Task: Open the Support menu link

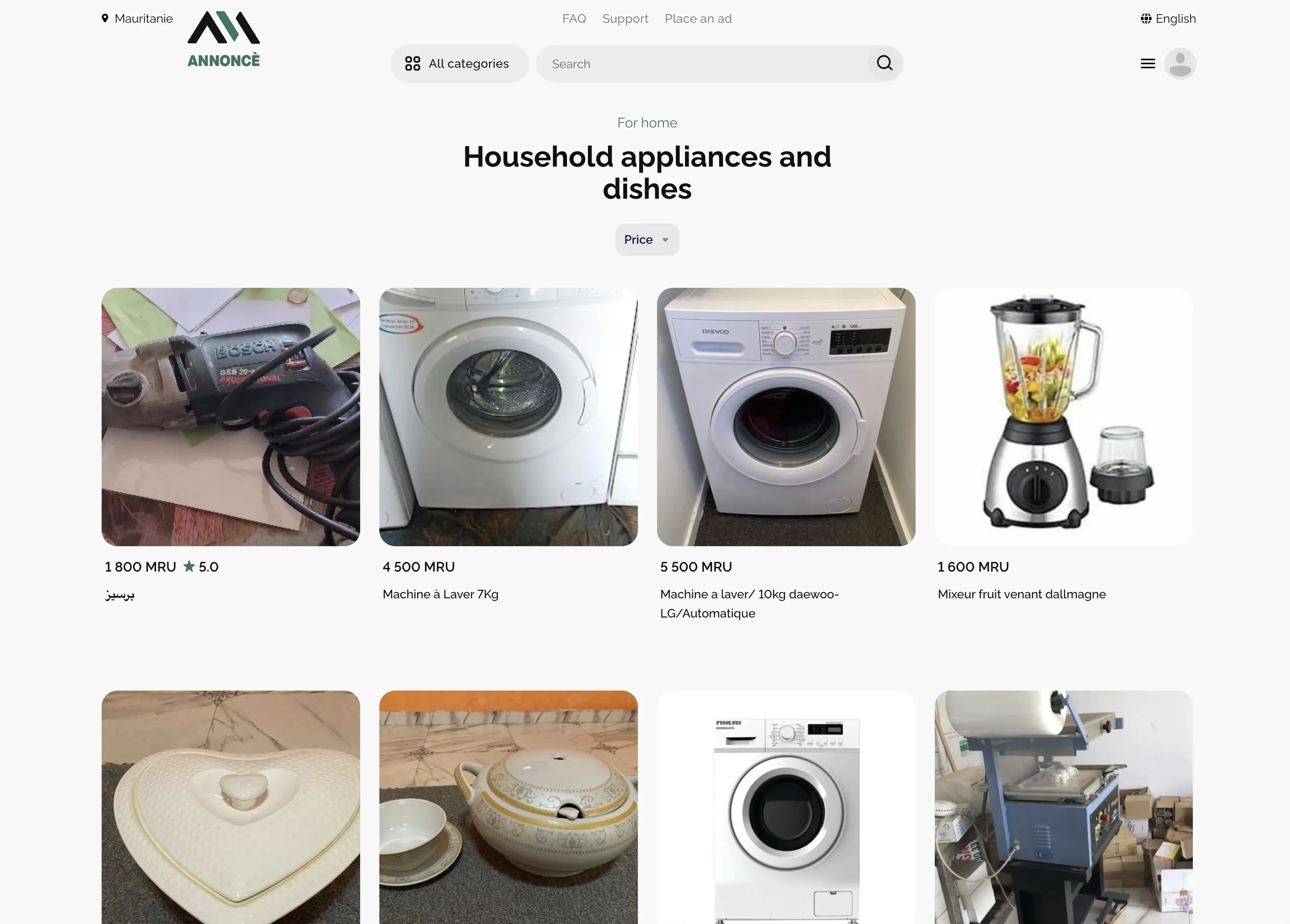Action: pos(625,19)
